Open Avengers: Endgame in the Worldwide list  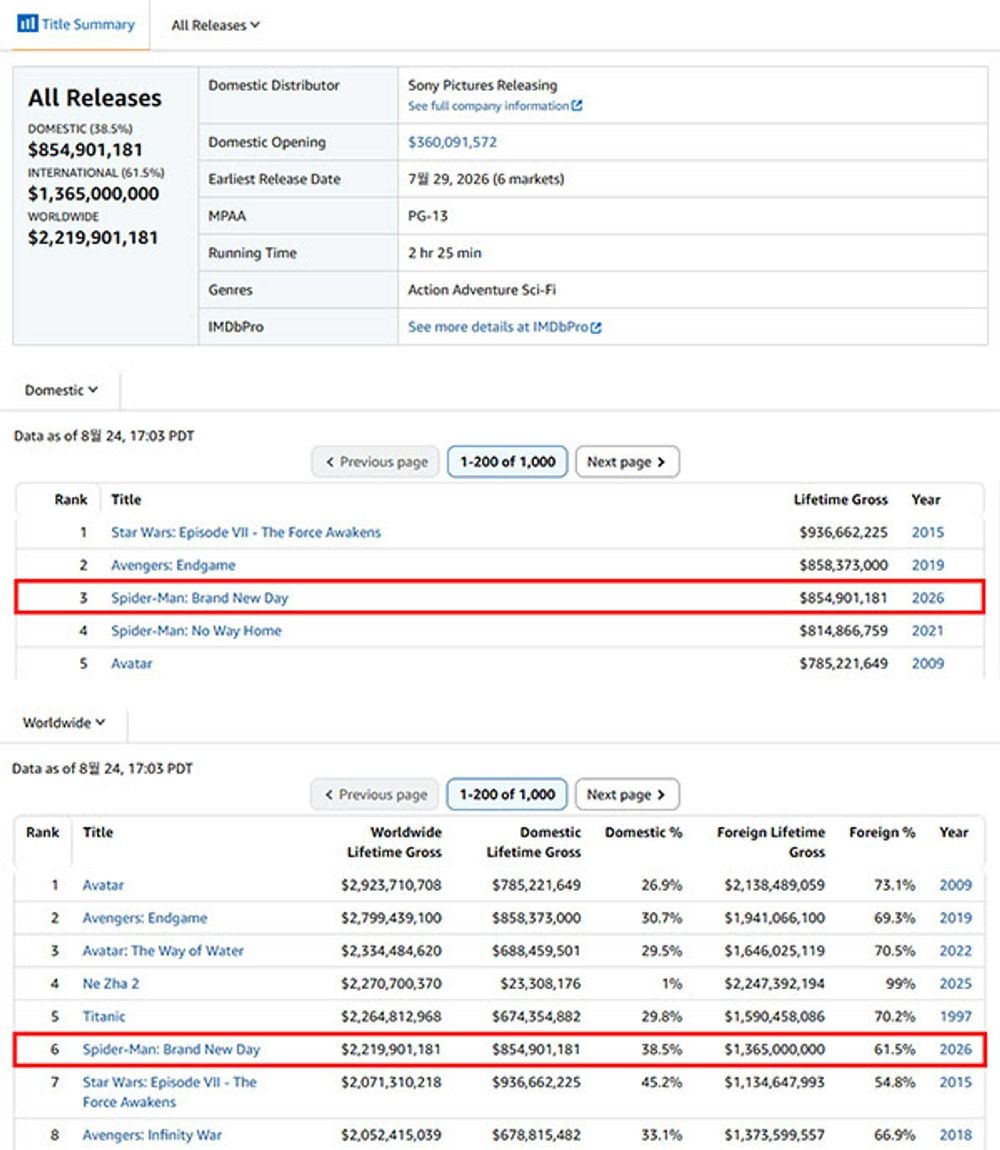tap(145, 918)
